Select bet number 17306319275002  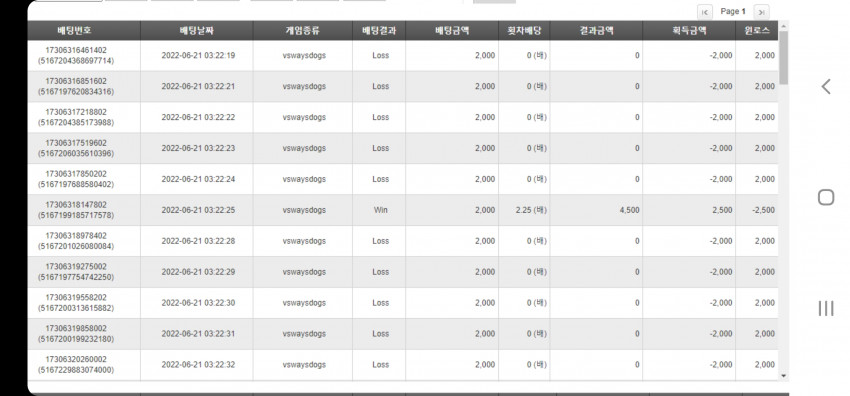click(76, 266)
